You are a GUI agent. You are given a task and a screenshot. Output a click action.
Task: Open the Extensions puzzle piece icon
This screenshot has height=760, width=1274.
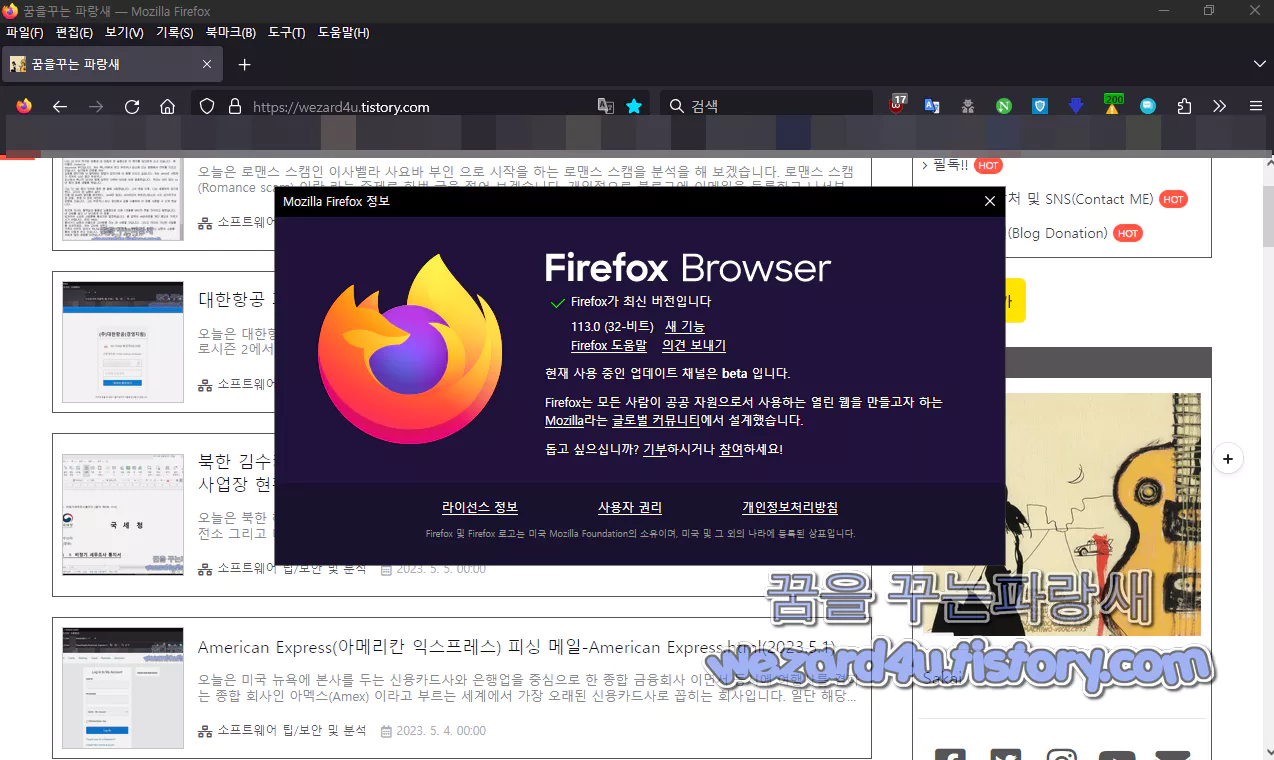click(x=1184, y=105)
